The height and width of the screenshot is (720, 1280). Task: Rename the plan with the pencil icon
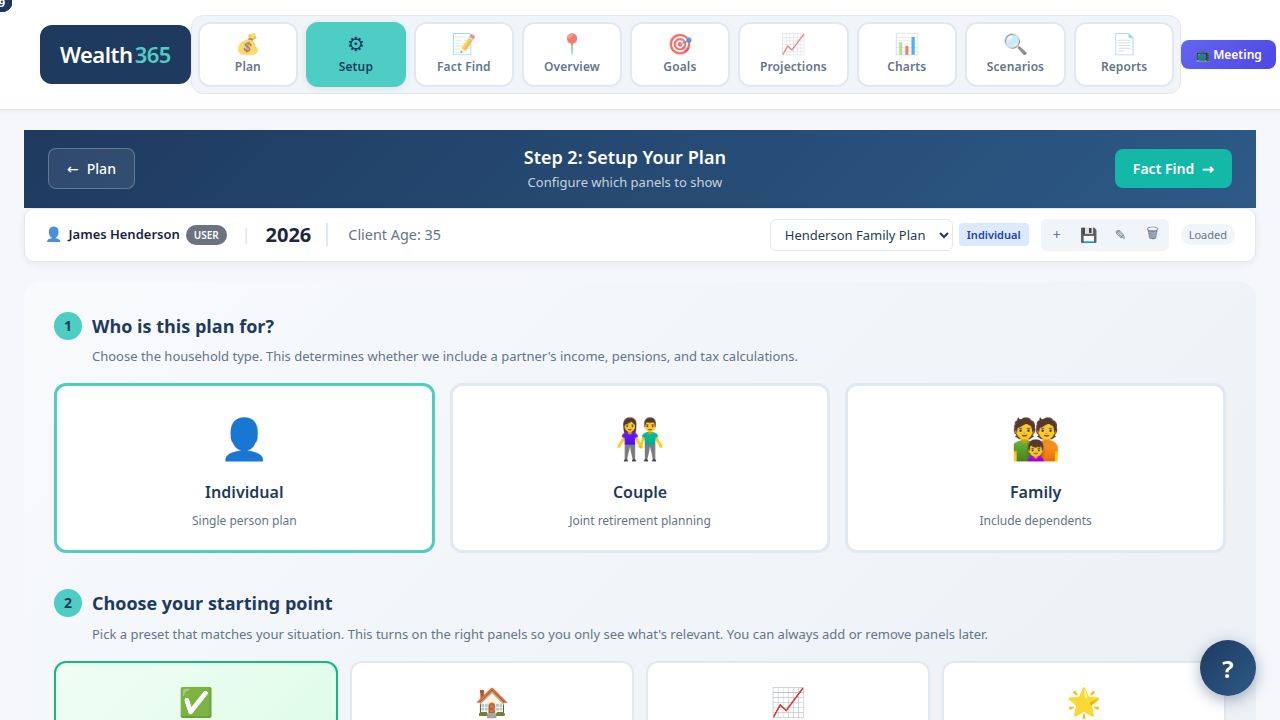tap(1120, 234)
